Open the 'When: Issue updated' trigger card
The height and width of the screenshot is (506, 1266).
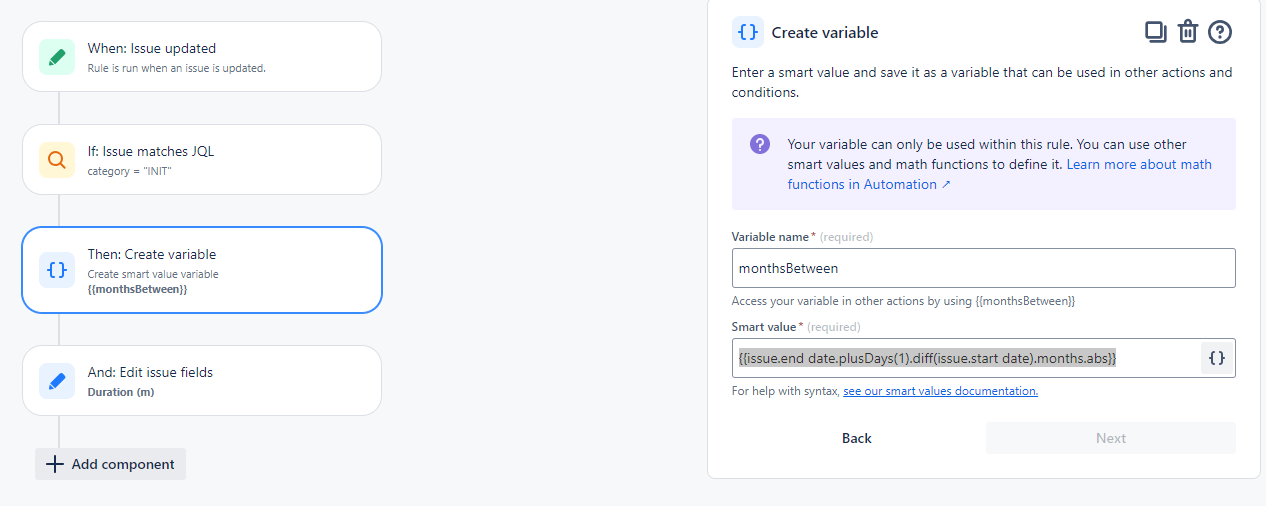coord(202,58)
